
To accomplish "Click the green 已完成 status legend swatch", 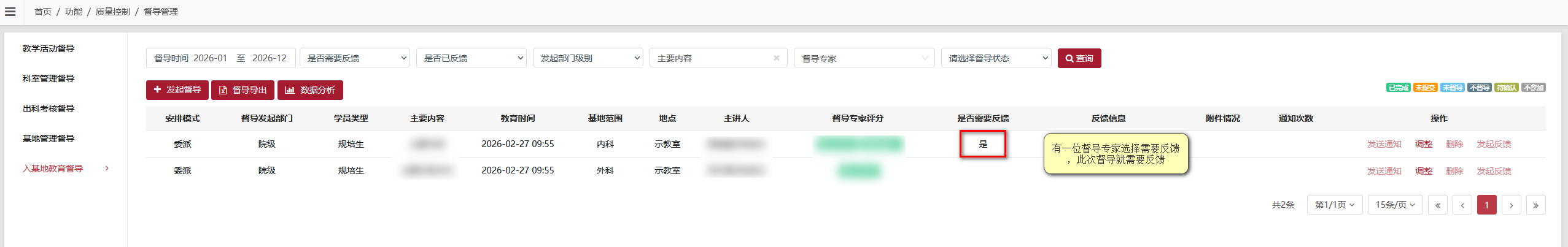I will pyautogui.click(x=1399, y=88).
